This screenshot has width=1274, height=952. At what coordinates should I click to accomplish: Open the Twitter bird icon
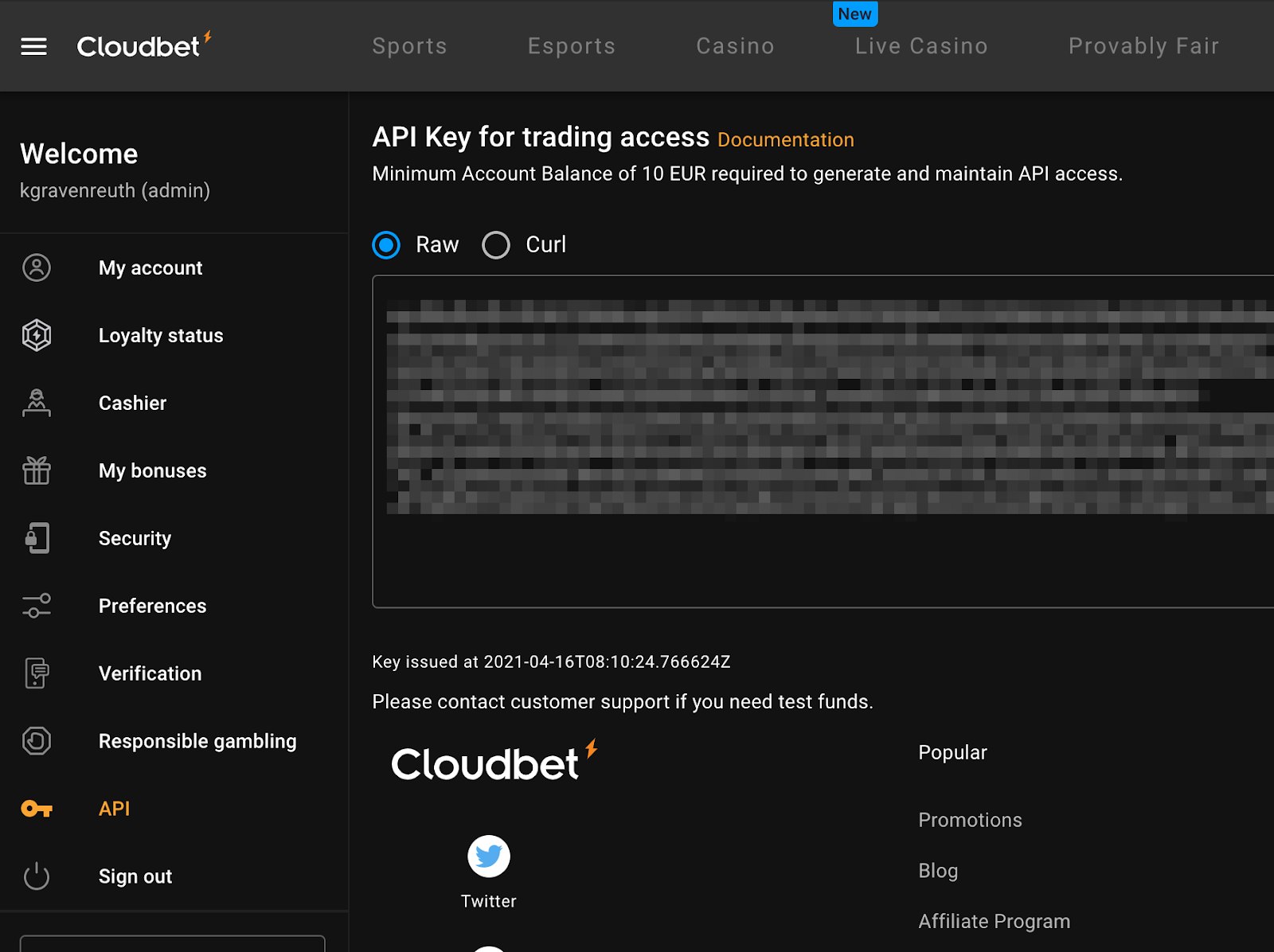coord(488,856)
